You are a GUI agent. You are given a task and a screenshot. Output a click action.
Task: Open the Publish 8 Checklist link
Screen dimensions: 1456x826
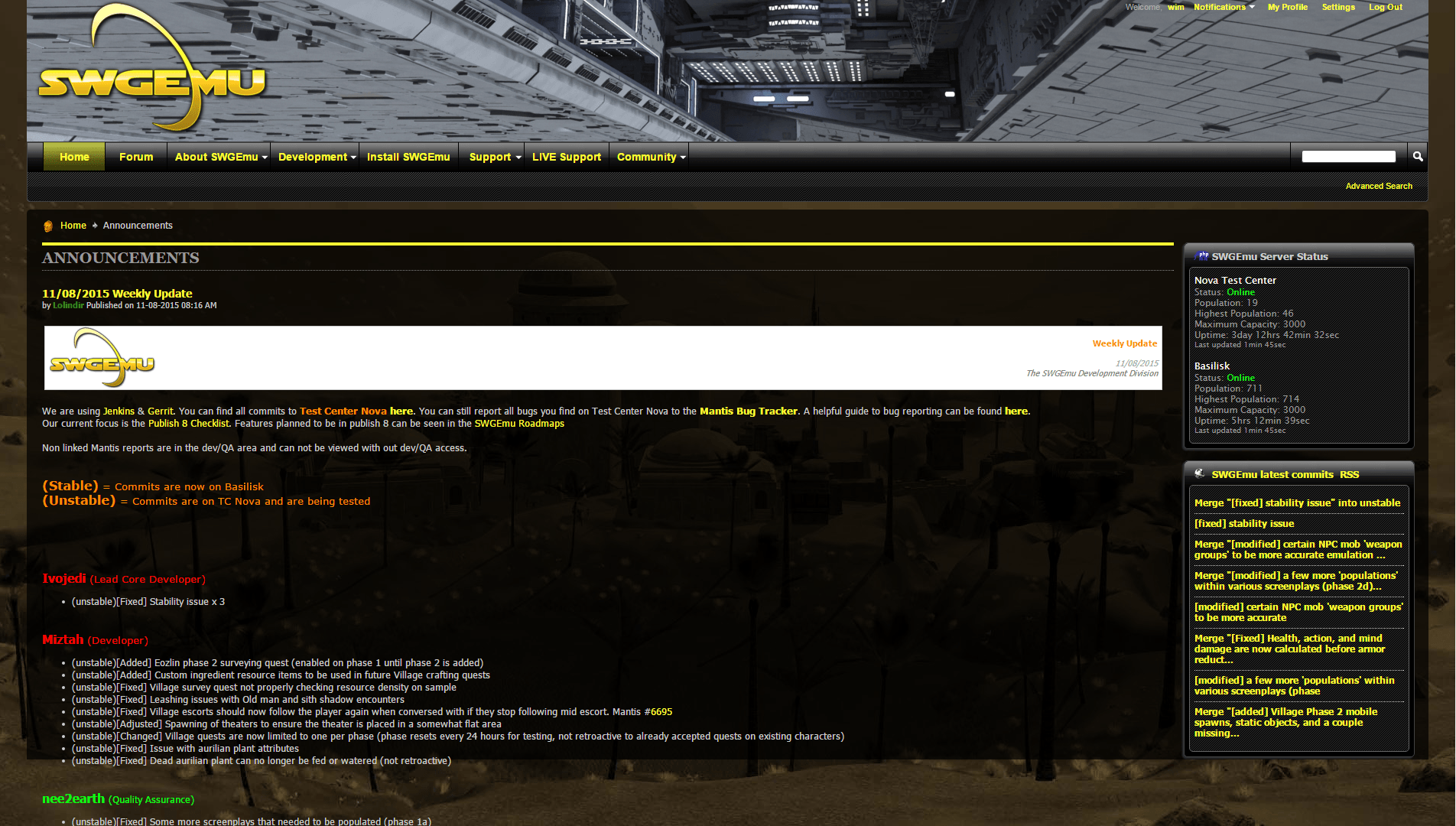(x=188, y=424)
